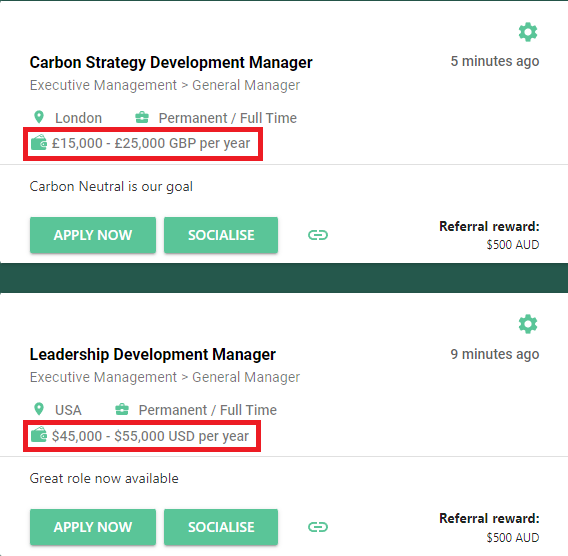Click the USA location pin icon
The height and width of the screenshot is (556, 568).
(x=39, y=409)
